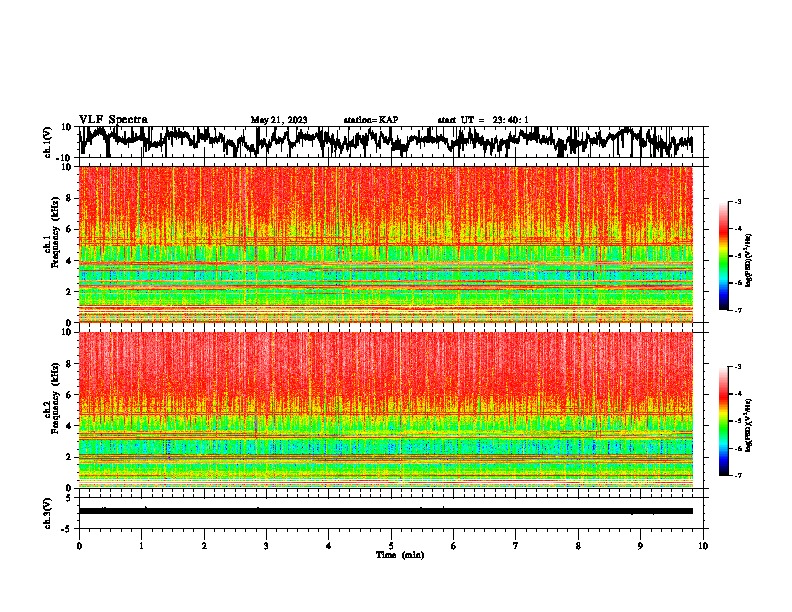The image size is (792, 612).
Task: Click inside the ch.2 spectrogram panel
Action: tap(385, 410)
